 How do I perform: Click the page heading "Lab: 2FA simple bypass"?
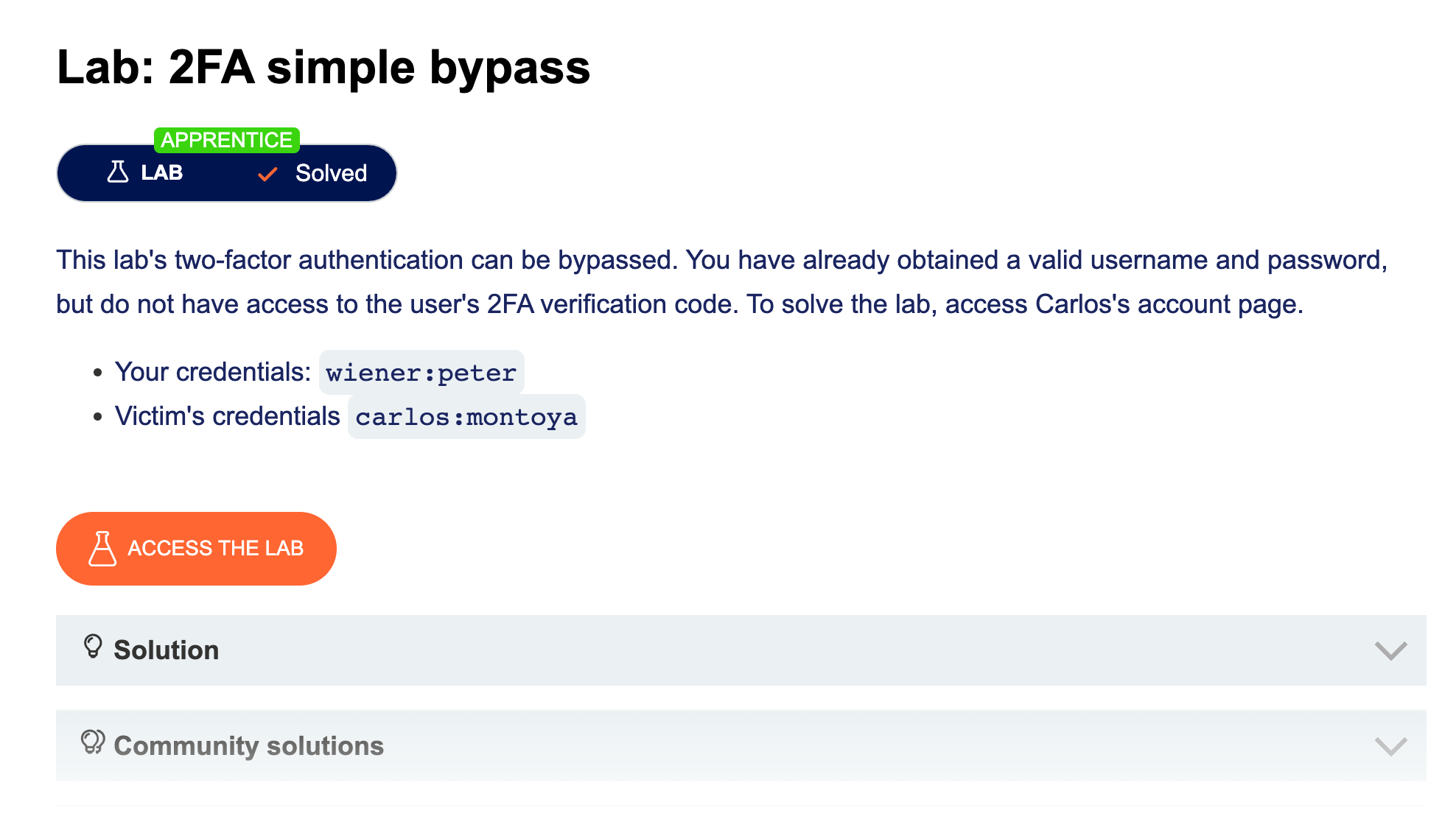323,68
